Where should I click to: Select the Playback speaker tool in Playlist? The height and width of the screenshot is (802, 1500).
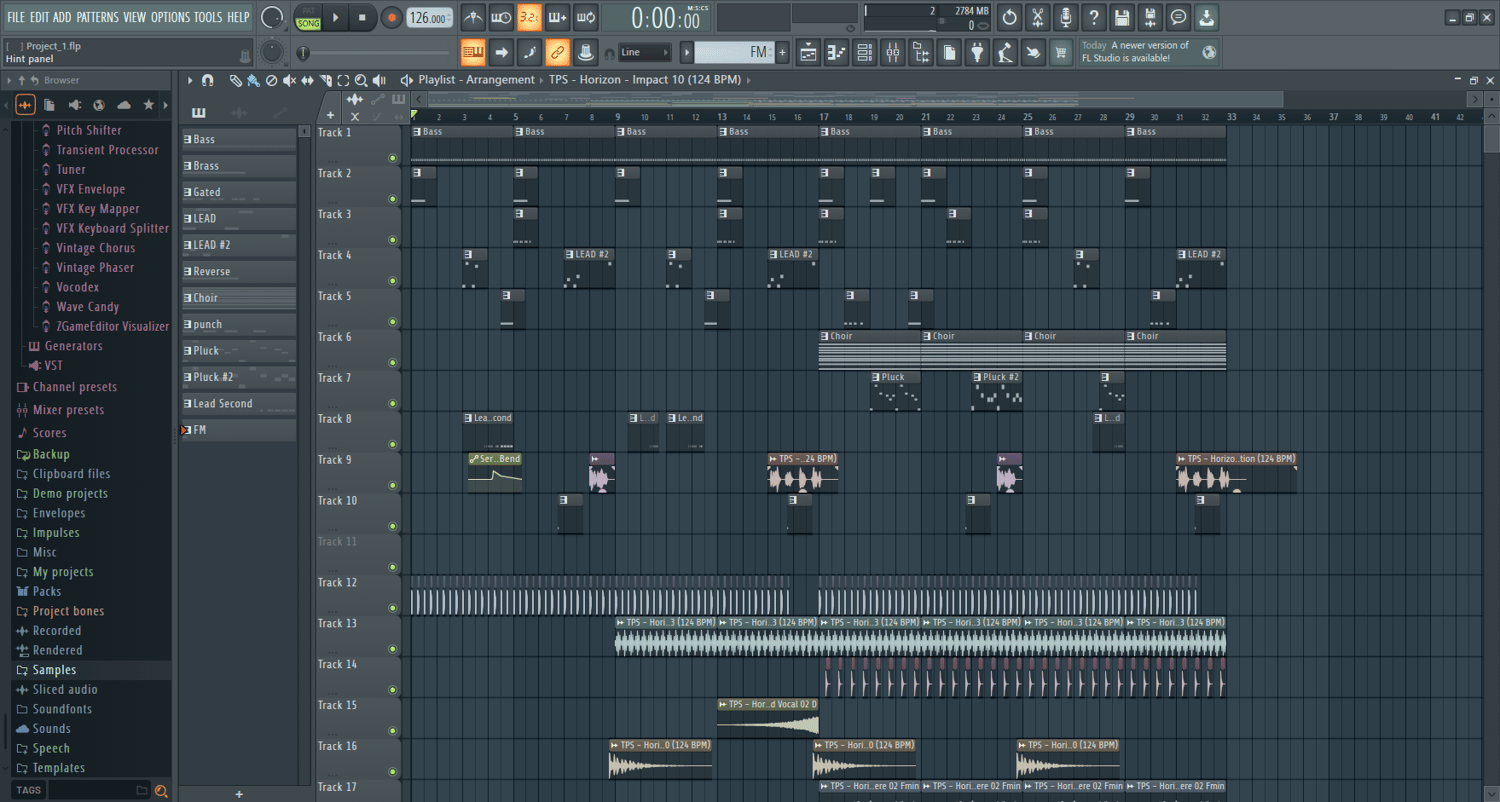tap(379, 80)
